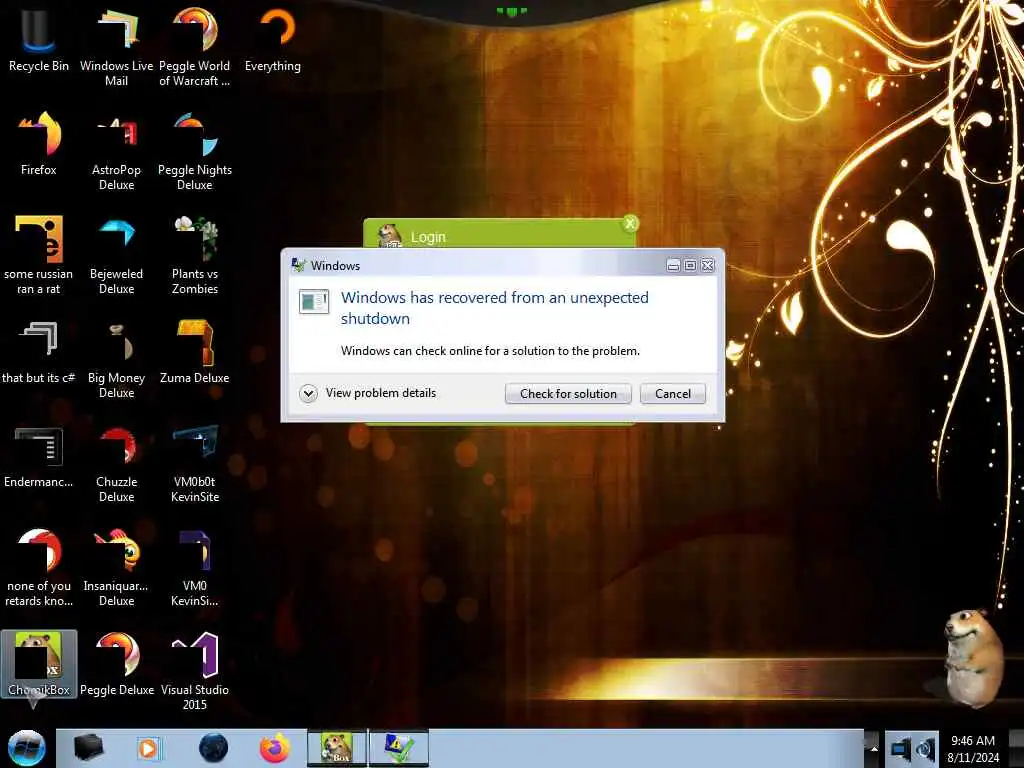Image resolution: width=1024 pixels, height=768 pixels.
Task: Launch media player from the taskbar
Action: [148, 748]
